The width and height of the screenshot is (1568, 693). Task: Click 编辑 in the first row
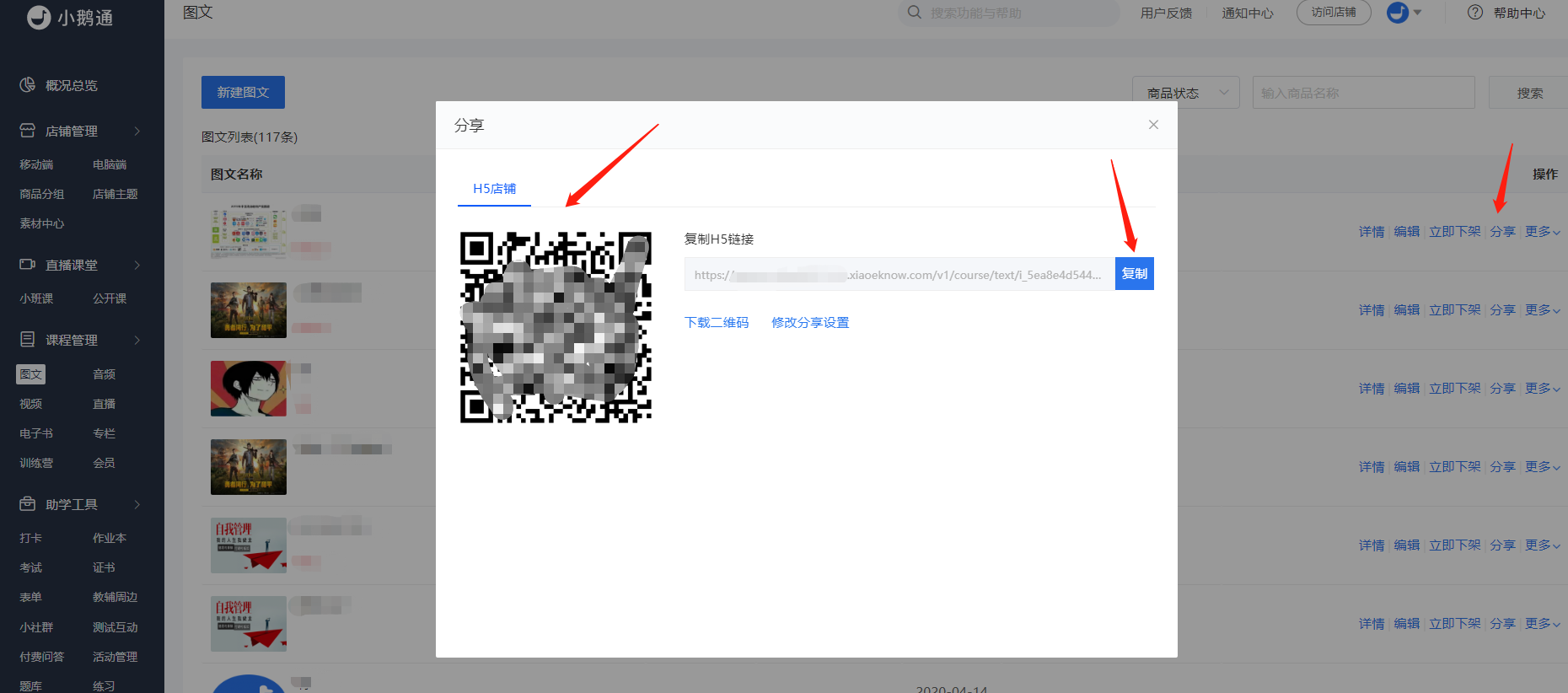pos(1407,232)
